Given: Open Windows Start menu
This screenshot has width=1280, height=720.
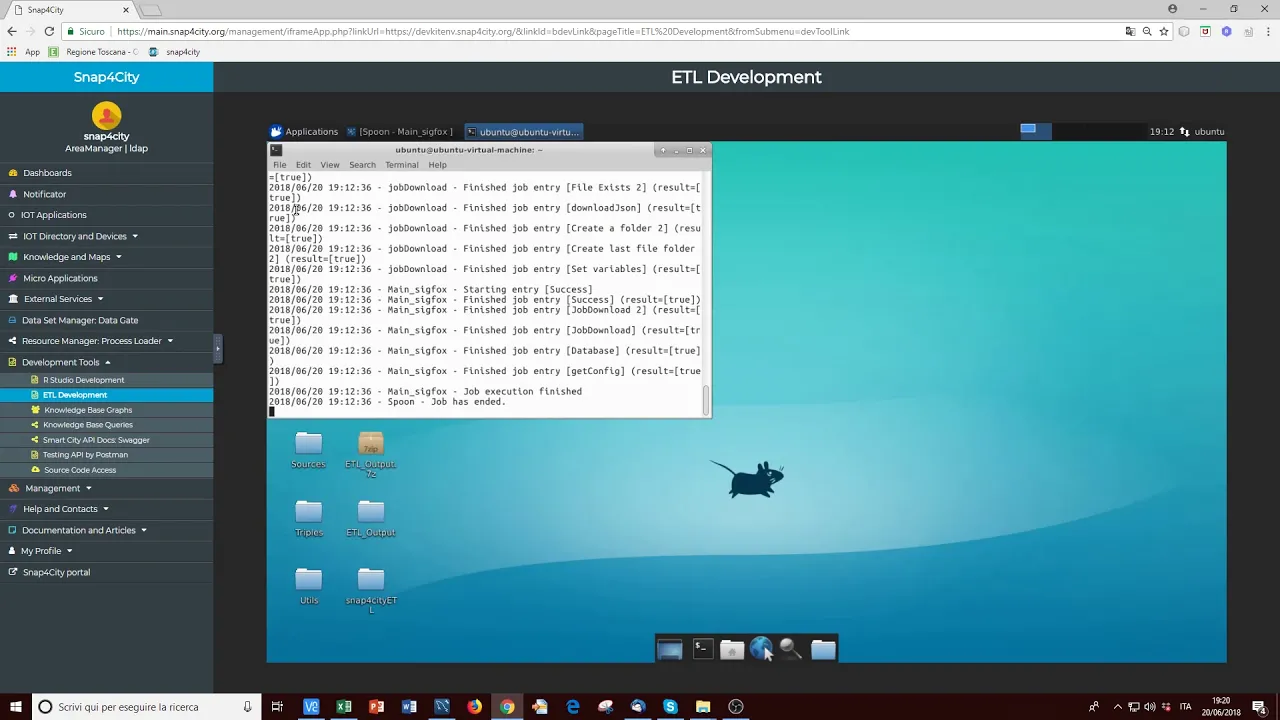Looking at the screenshot, I should (15, 707).
